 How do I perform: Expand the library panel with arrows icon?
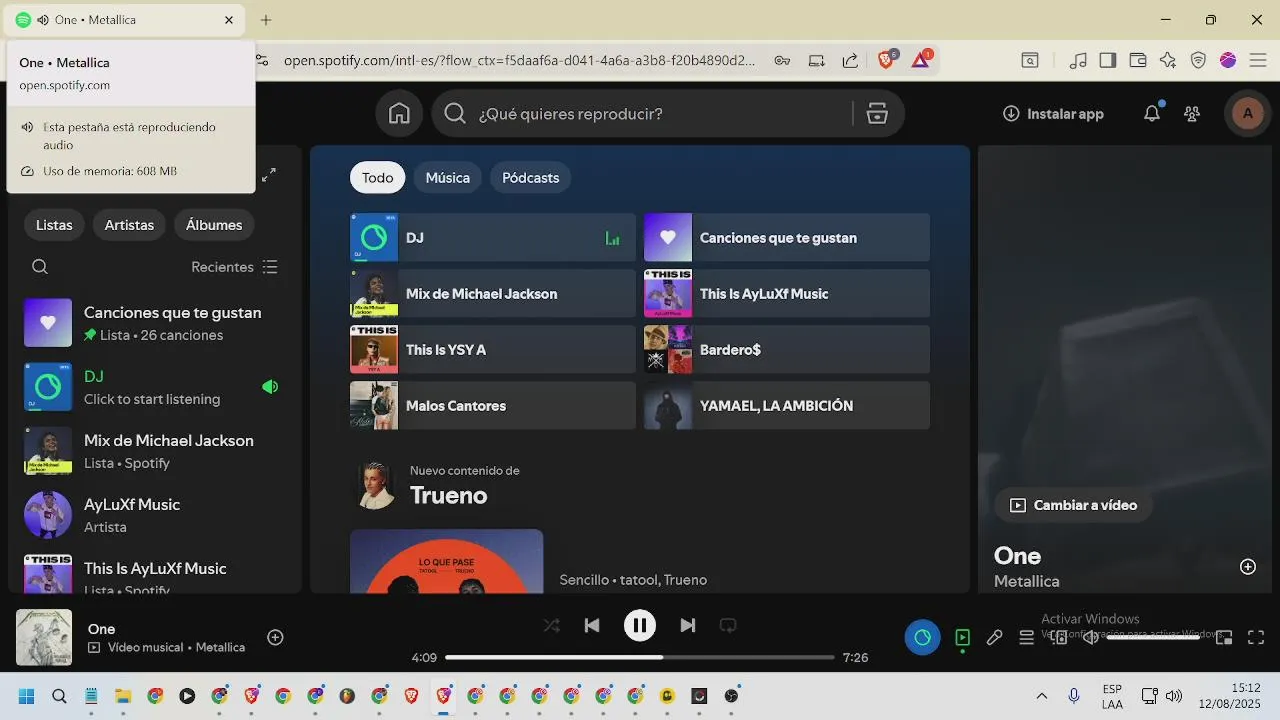[x=269, y=175]
